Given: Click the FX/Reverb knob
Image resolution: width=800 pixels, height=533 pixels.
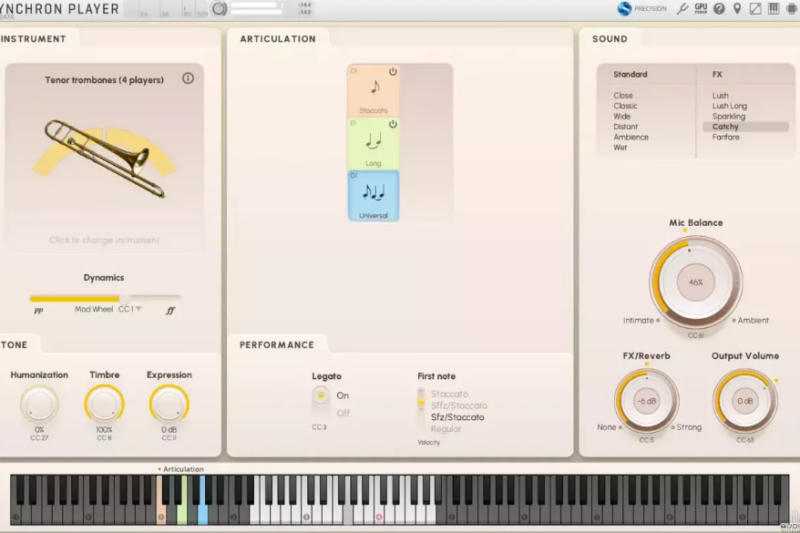Looking at the screenshot, I should [x=646, y=401].
